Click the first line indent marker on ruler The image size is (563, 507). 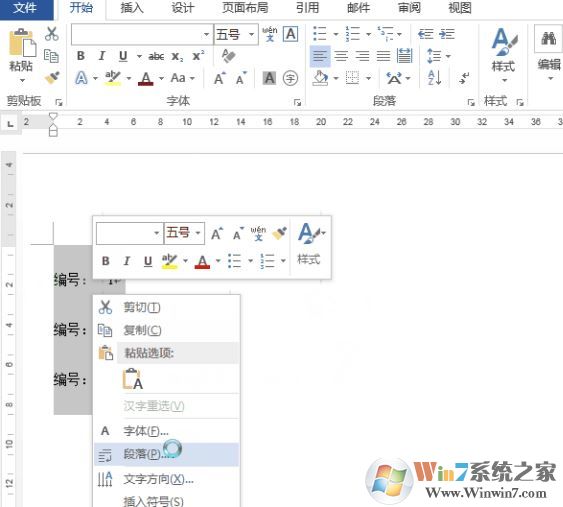click(x=53, y=116)
